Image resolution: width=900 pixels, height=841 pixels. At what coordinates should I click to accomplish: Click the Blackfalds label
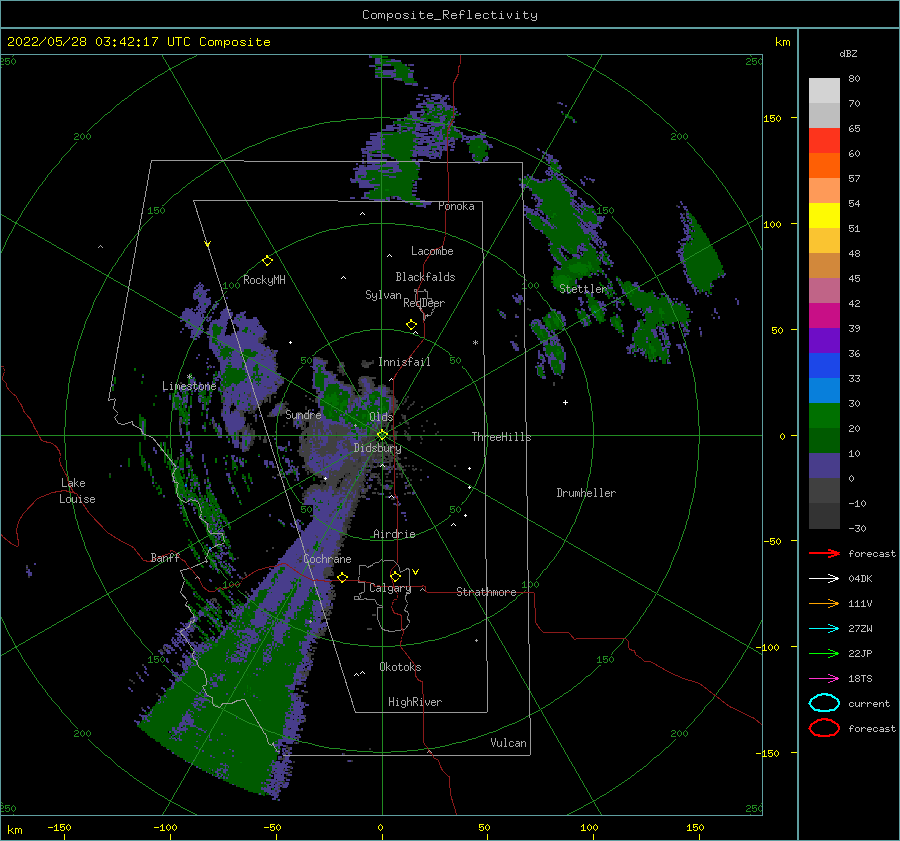click(425, 277)
